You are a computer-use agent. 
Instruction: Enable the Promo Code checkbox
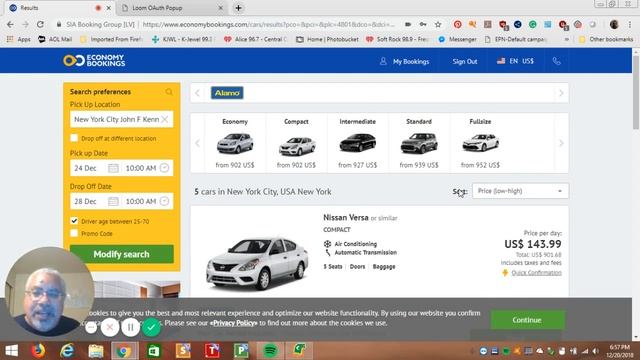pos(74,233)
